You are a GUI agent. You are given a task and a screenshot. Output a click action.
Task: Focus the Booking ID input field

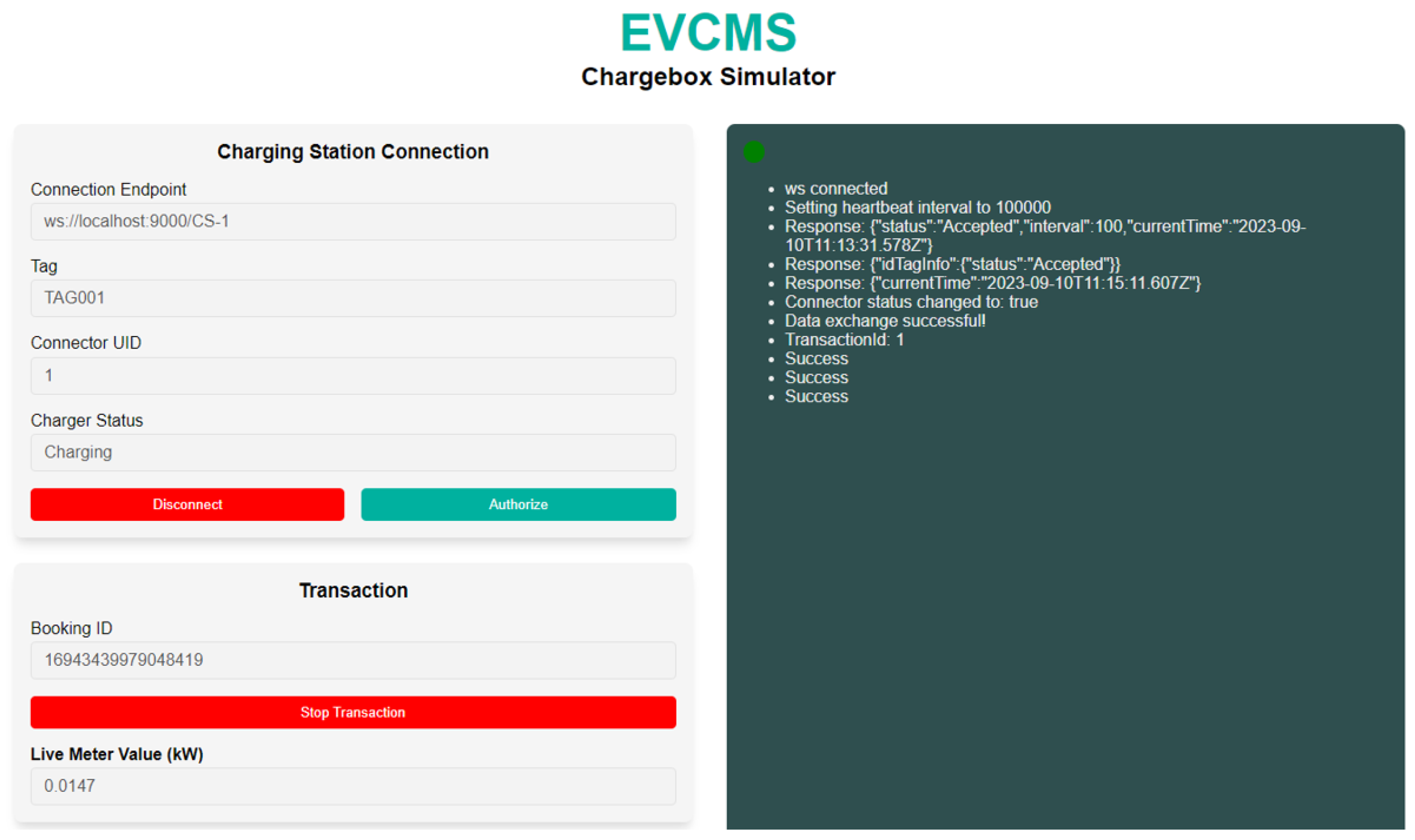click(352, 660)
